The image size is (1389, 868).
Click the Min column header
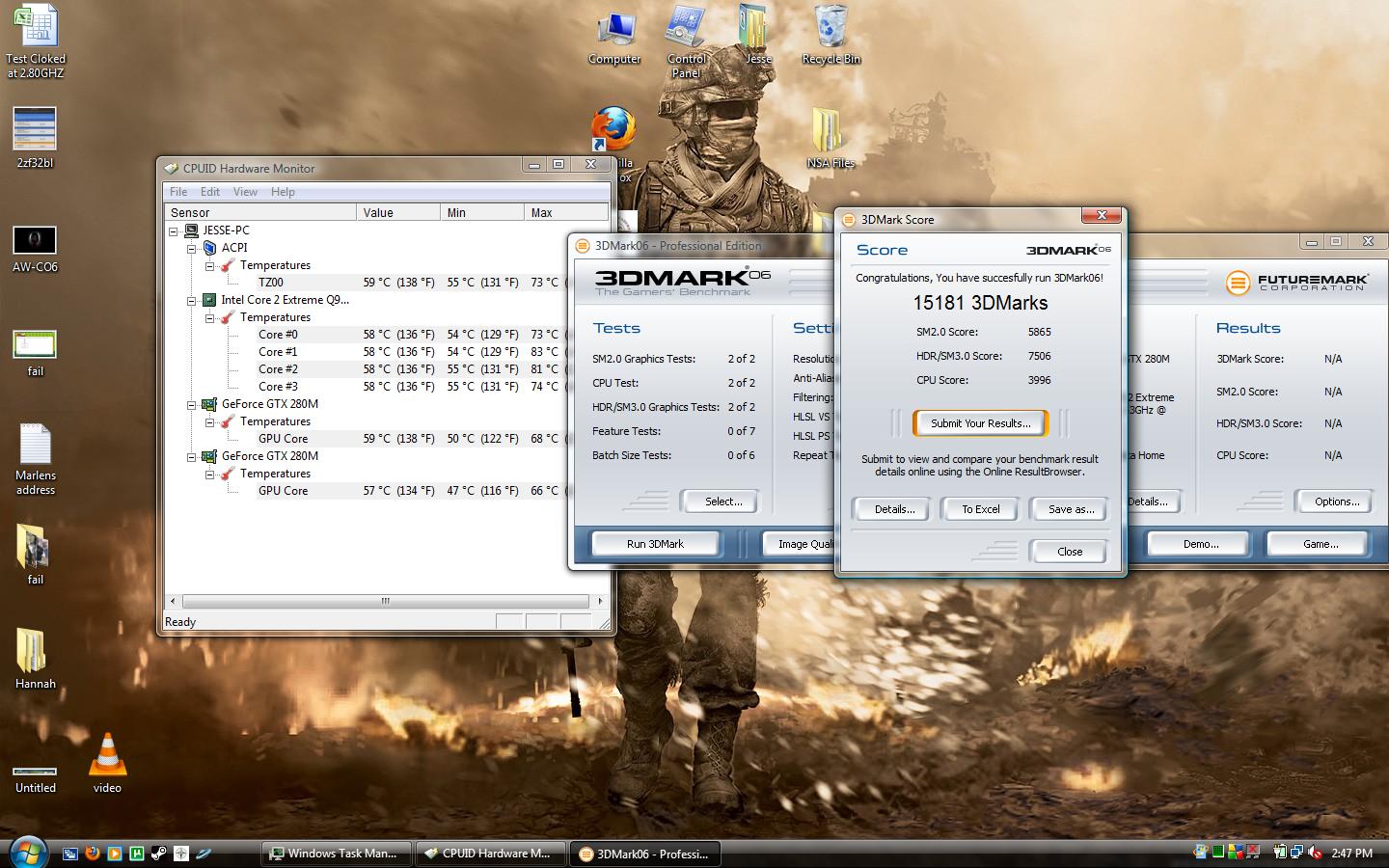(482, 212)
